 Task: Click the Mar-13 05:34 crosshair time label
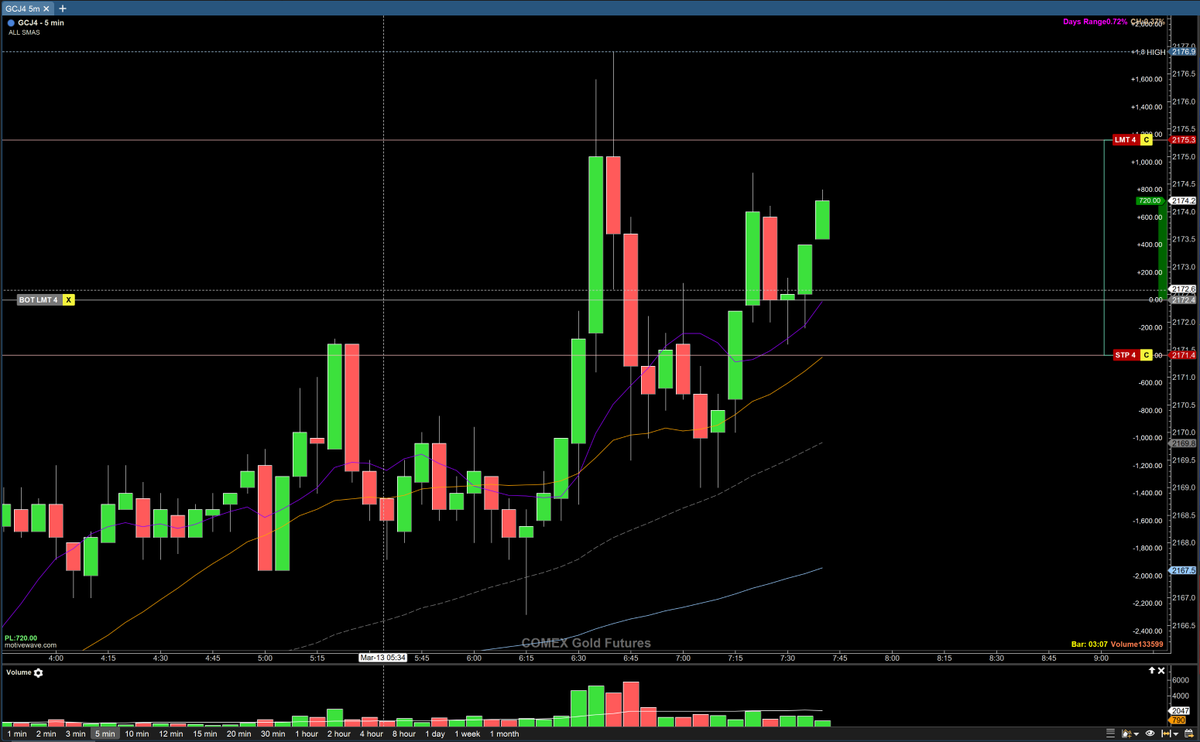click(x=384, y=658)
